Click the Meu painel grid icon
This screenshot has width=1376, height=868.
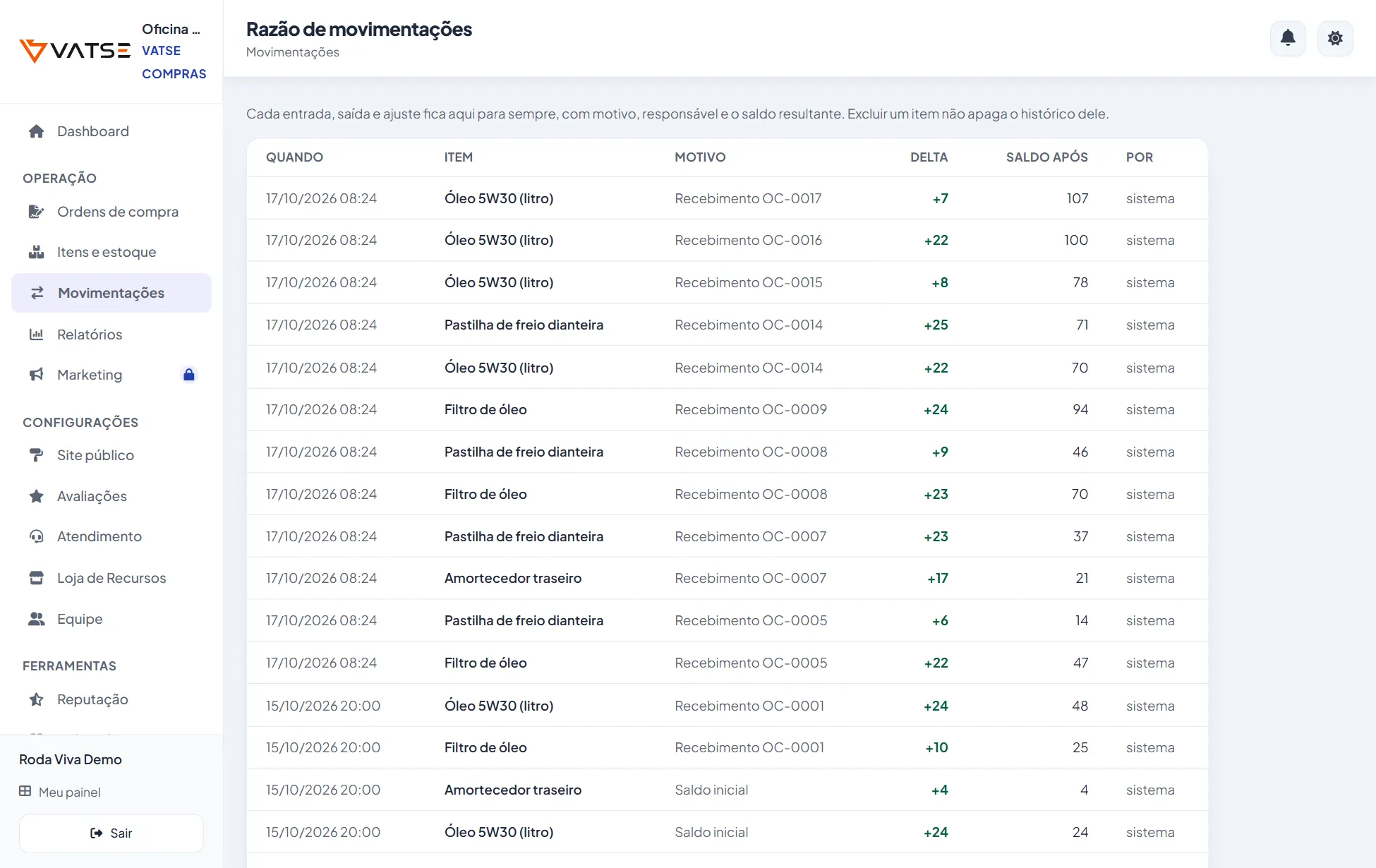pyautogui.click(x=25, y=791)
